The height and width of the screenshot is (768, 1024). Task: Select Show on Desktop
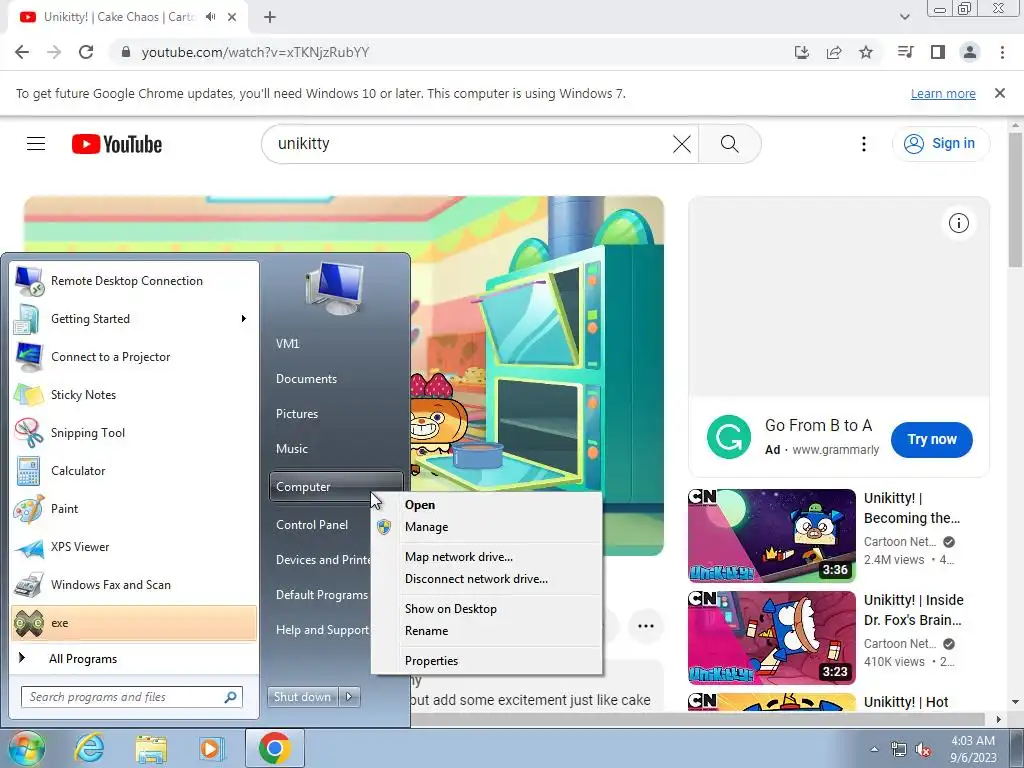[486, 609]
